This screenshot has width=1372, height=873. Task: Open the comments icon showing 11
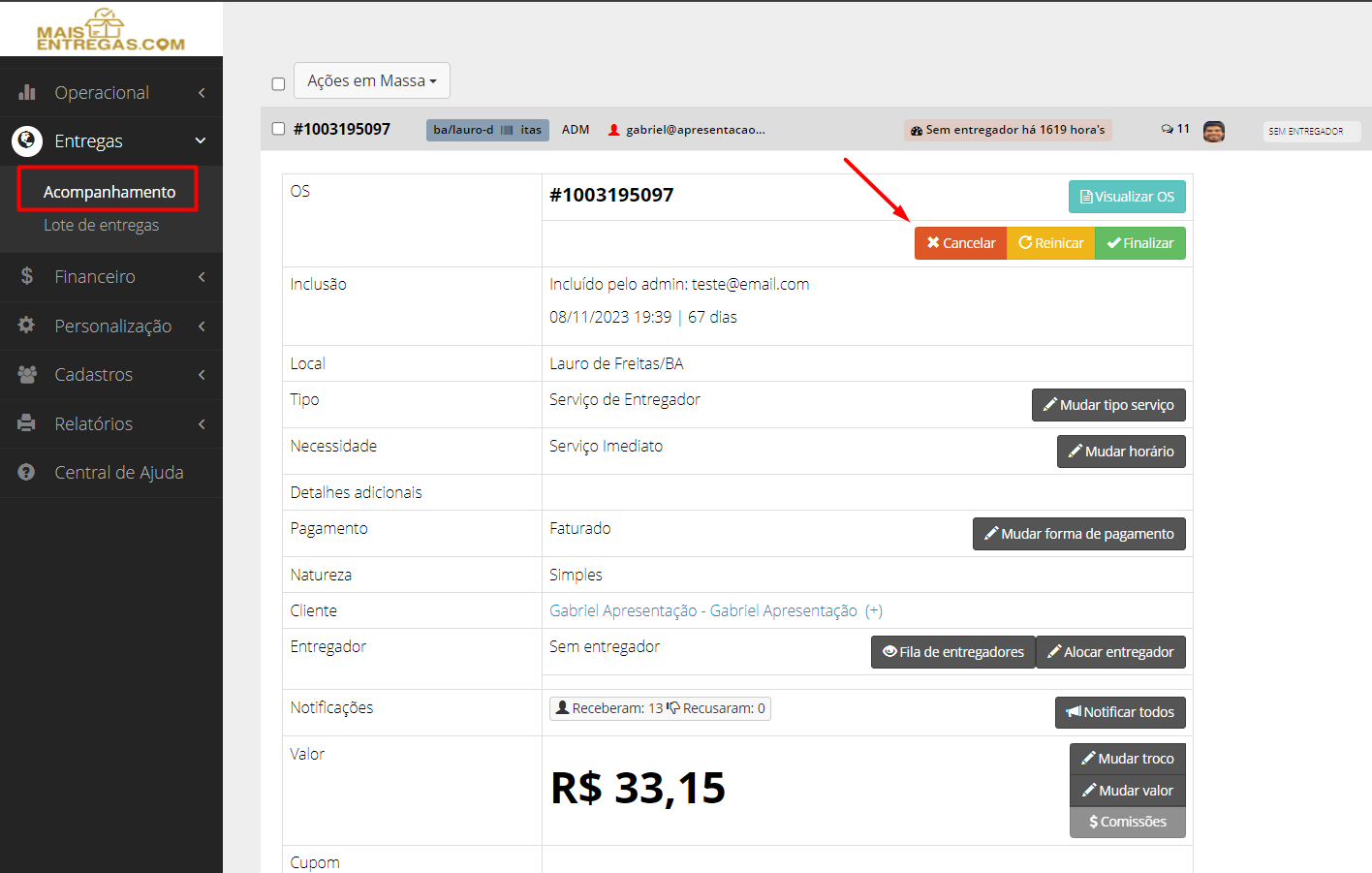(1175, 129)
